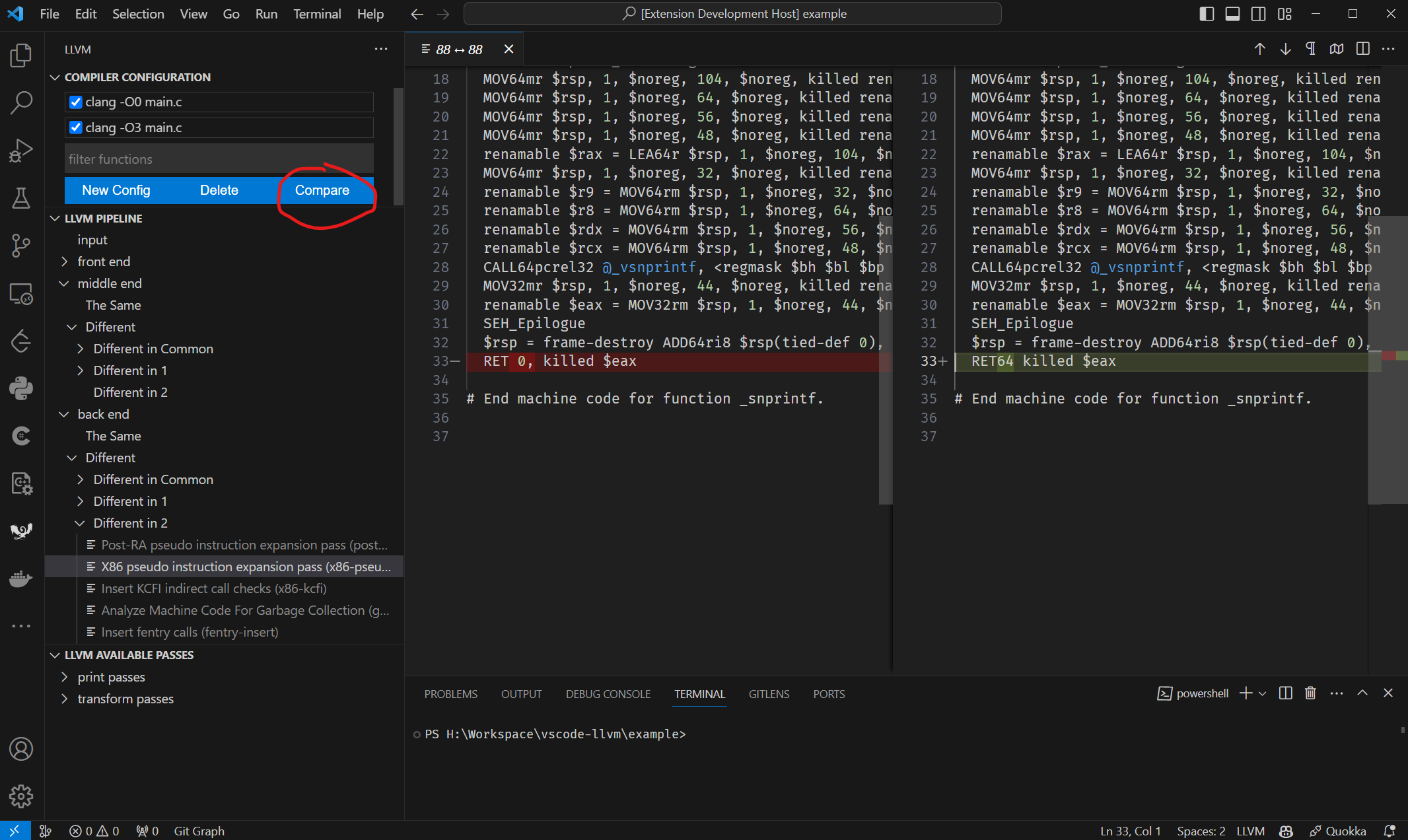Image resolution: width=1408 pixels, height=840 pixels.
Task: Switch to the Debug Console tab
Action: pyautogui.click(x=608, y=694)
